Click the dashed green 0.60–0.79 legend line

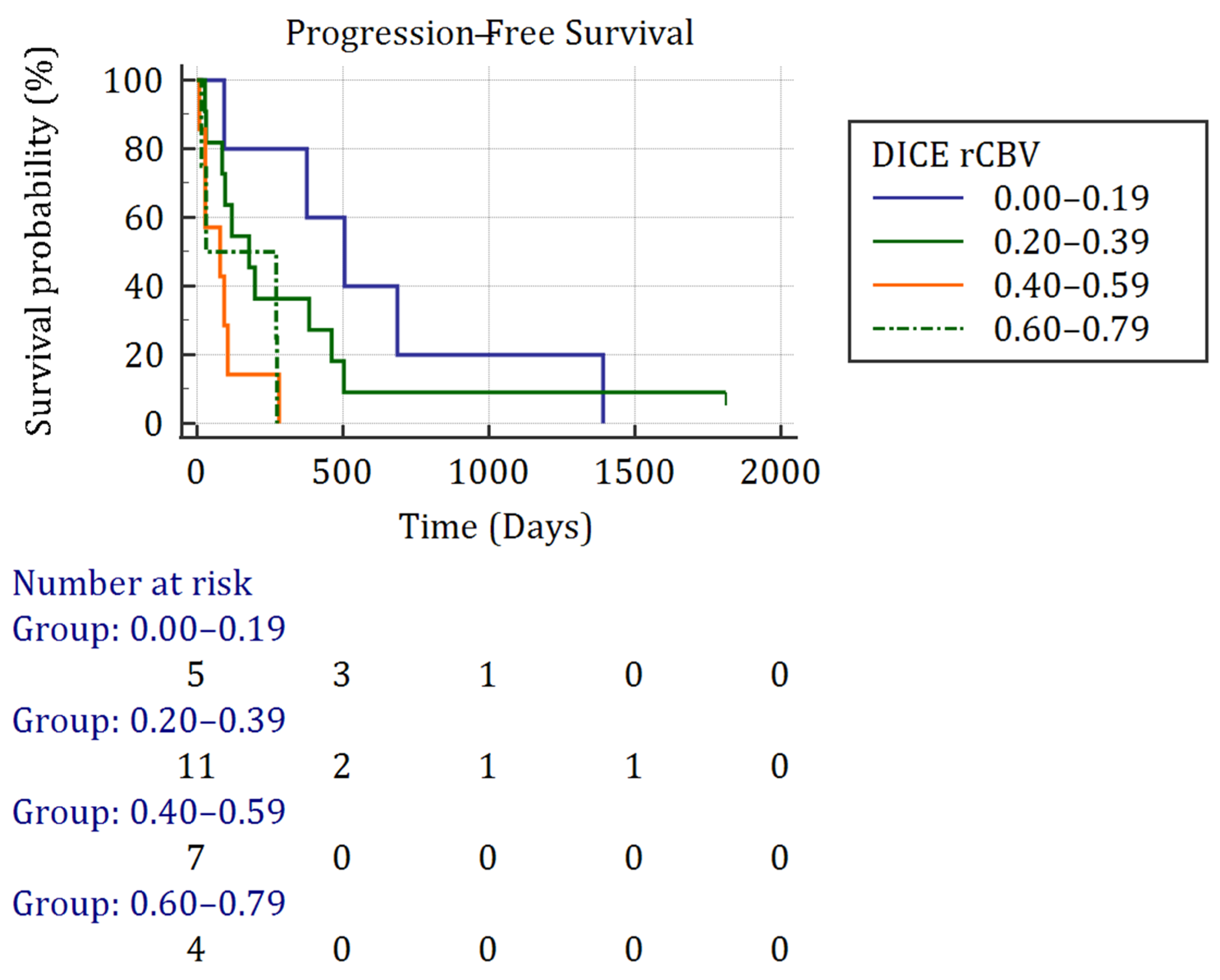coord(917,329)
